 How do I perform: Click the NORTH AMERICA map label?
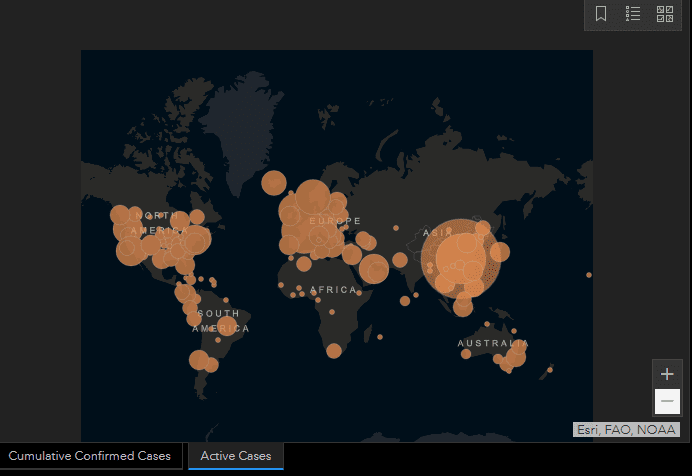pos(158,223)
